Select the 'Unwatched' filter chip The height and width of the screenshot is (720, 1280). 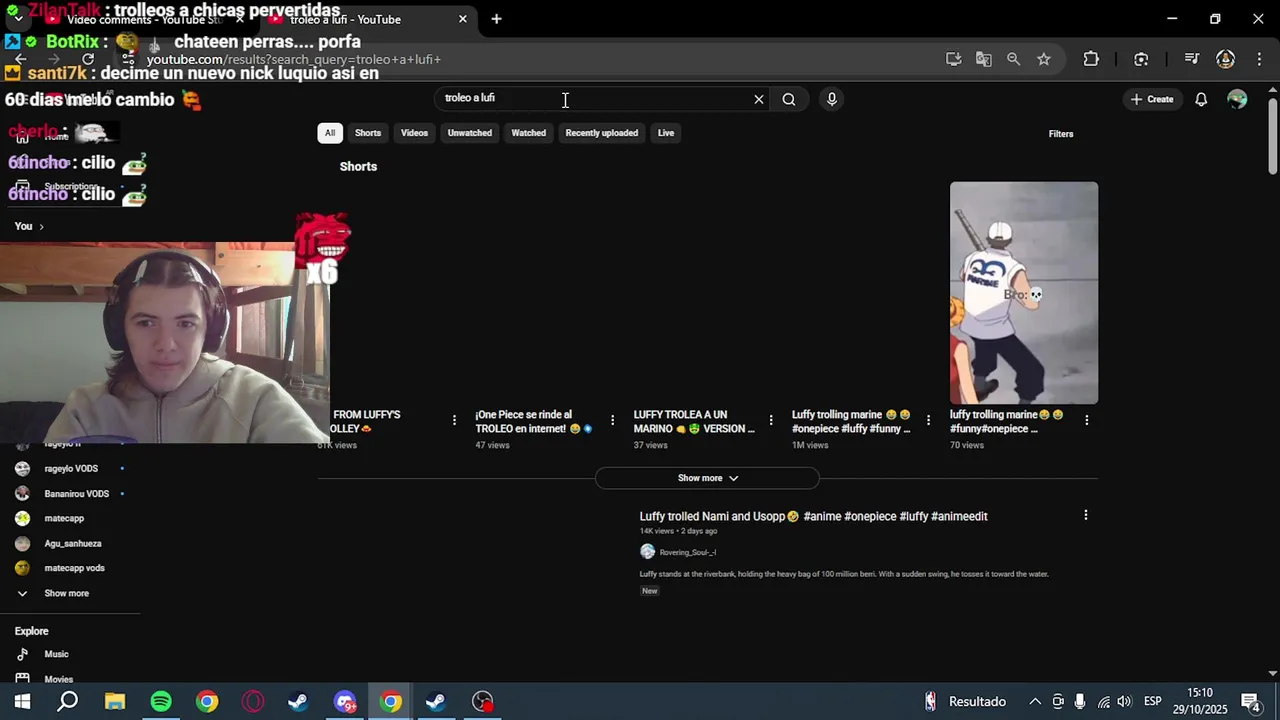(469, 133)
